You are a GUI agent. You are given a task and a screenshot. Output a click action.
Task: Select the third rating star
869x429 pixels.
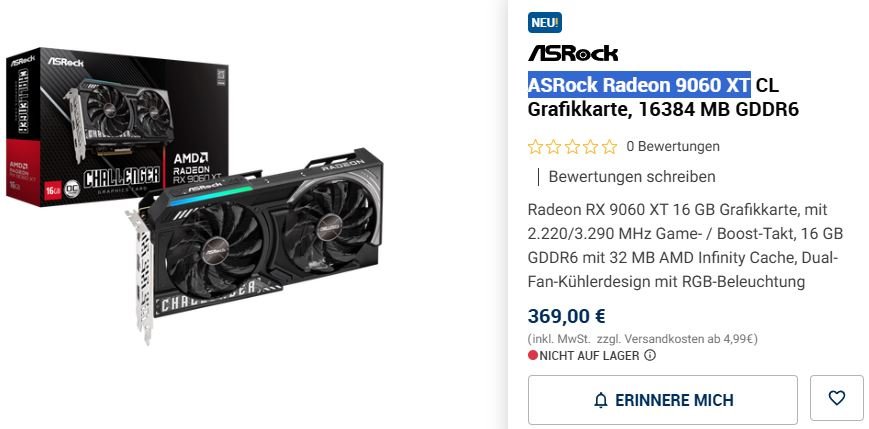click(572, 147)
